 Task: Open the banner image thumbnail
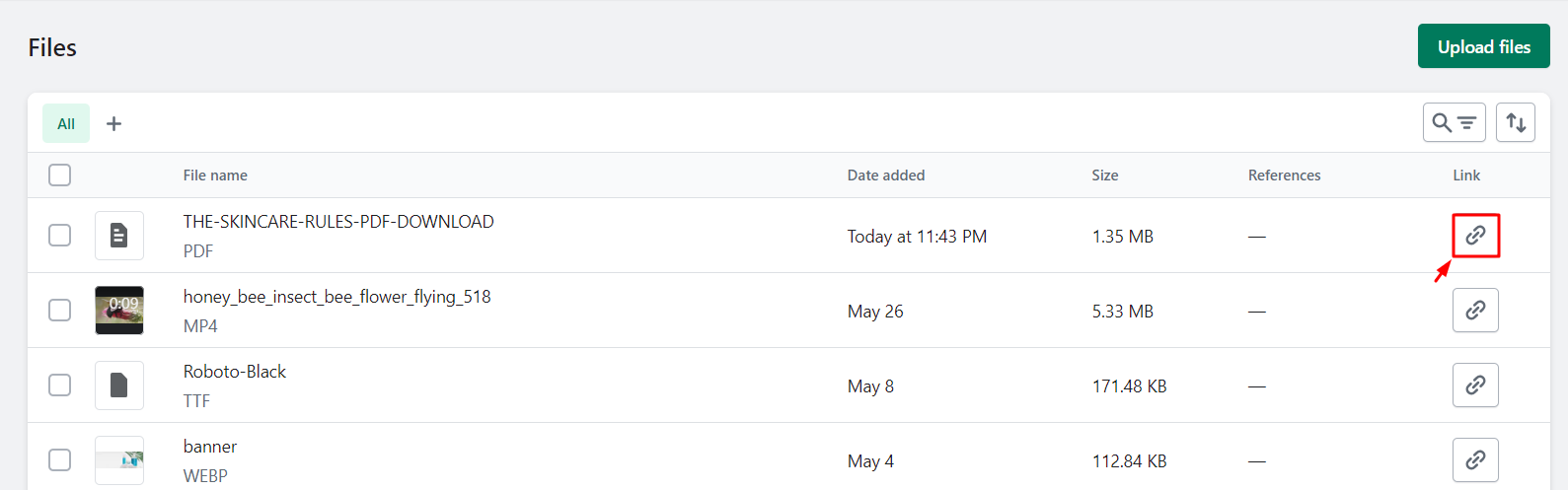click(x=119, y=460)
